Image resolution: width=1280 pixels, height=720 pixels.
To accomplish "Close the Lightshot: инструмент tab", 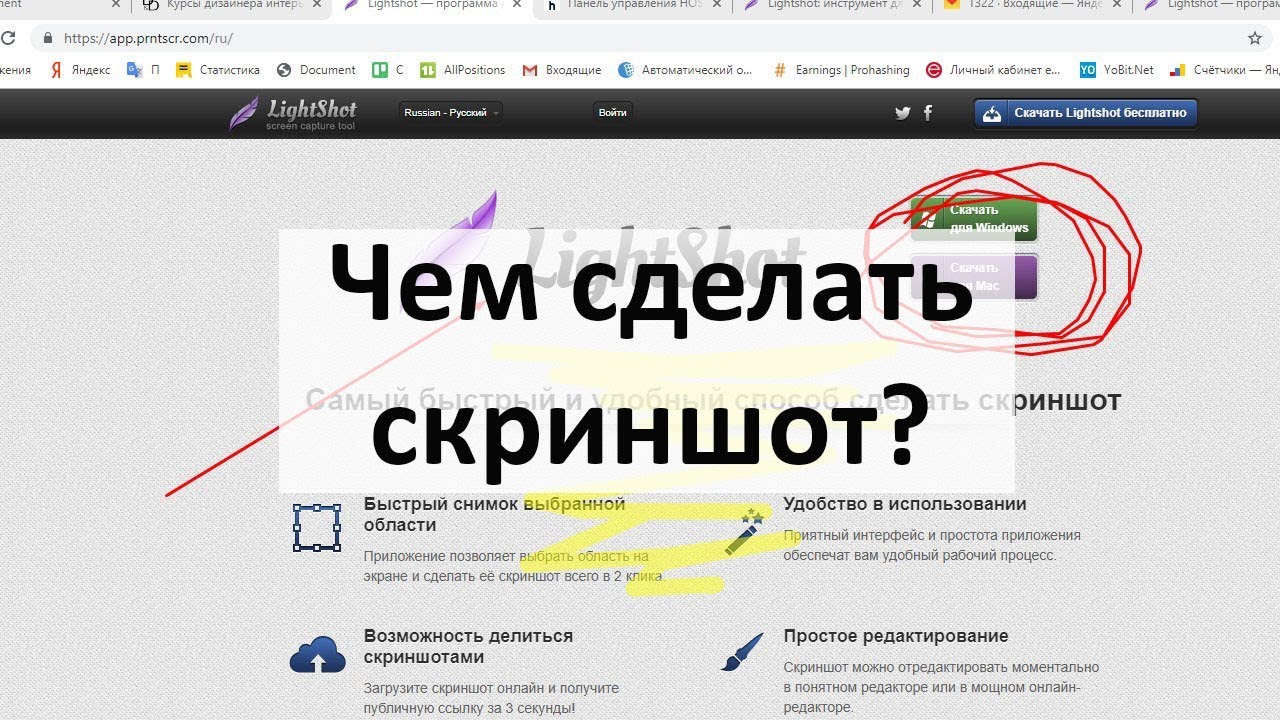I will tap(917, 5).
